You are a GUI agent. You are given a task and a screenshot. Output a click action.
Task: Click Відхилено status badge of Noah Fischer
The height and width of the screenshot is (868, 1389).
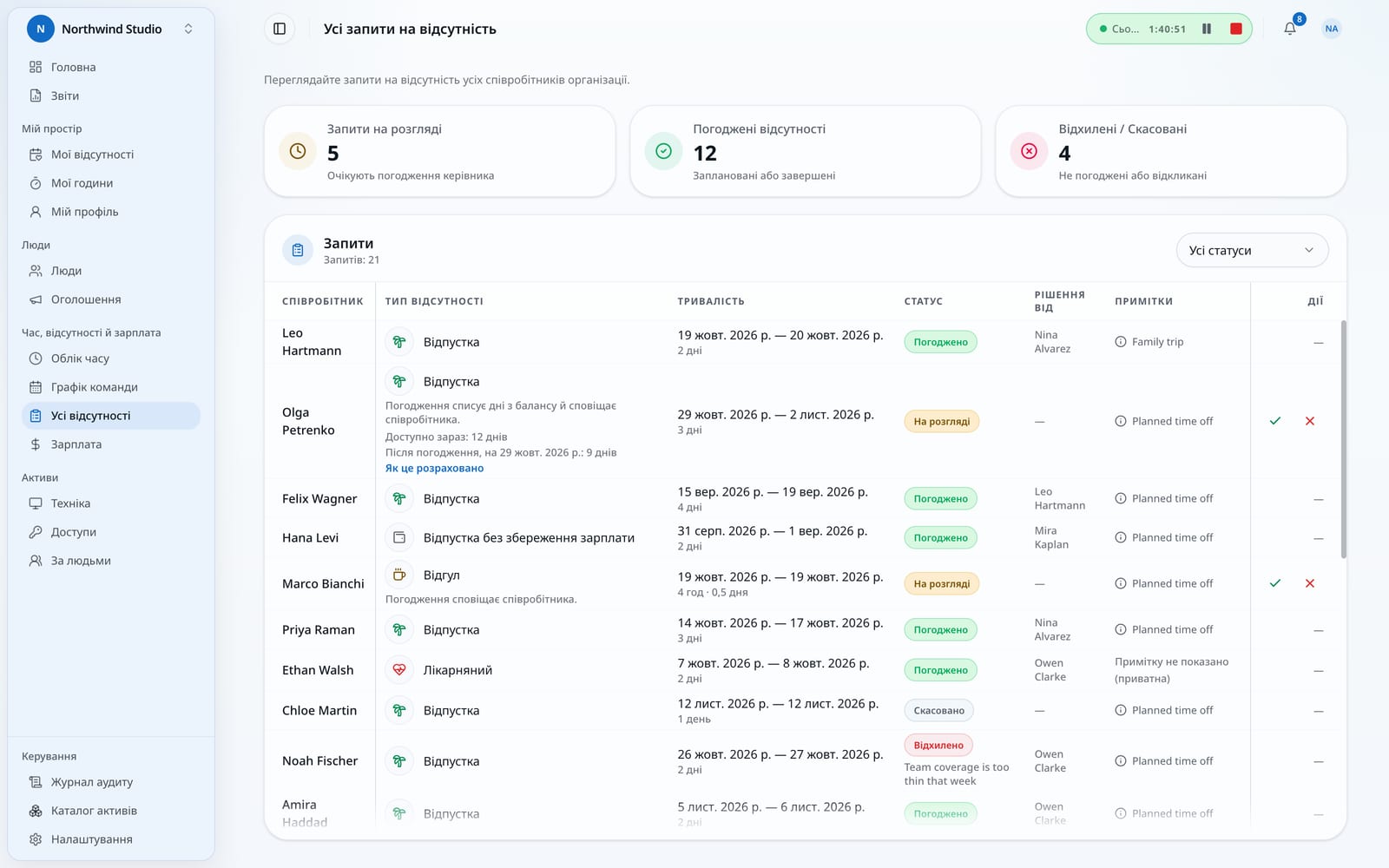click(938, 745)
